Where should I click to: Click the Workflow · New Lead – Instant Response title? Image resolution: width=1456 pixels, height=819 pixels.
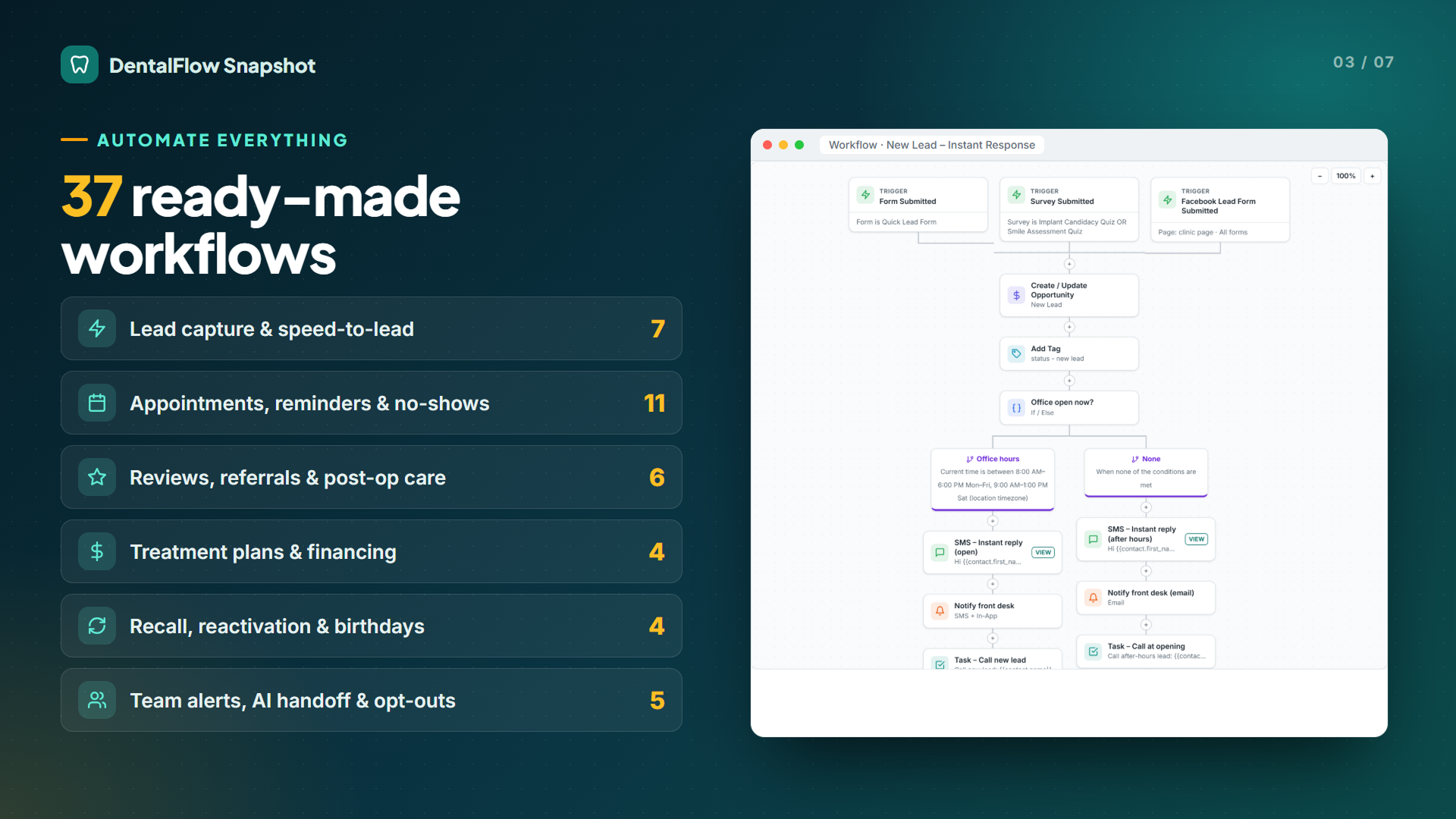(x=931, y=145)
